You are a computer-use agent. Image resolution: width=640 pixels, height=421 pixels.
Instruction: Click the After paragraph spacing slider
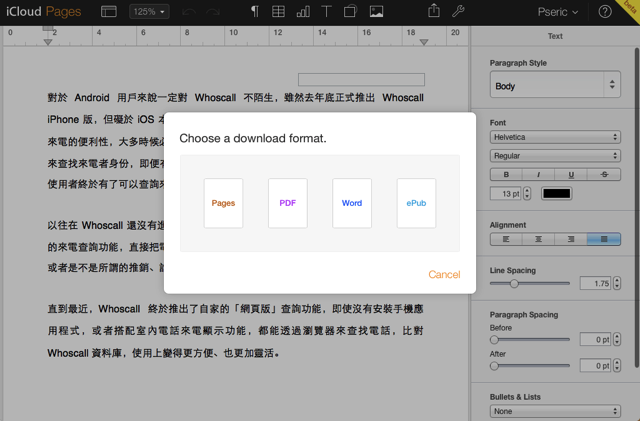click(530, 365)
